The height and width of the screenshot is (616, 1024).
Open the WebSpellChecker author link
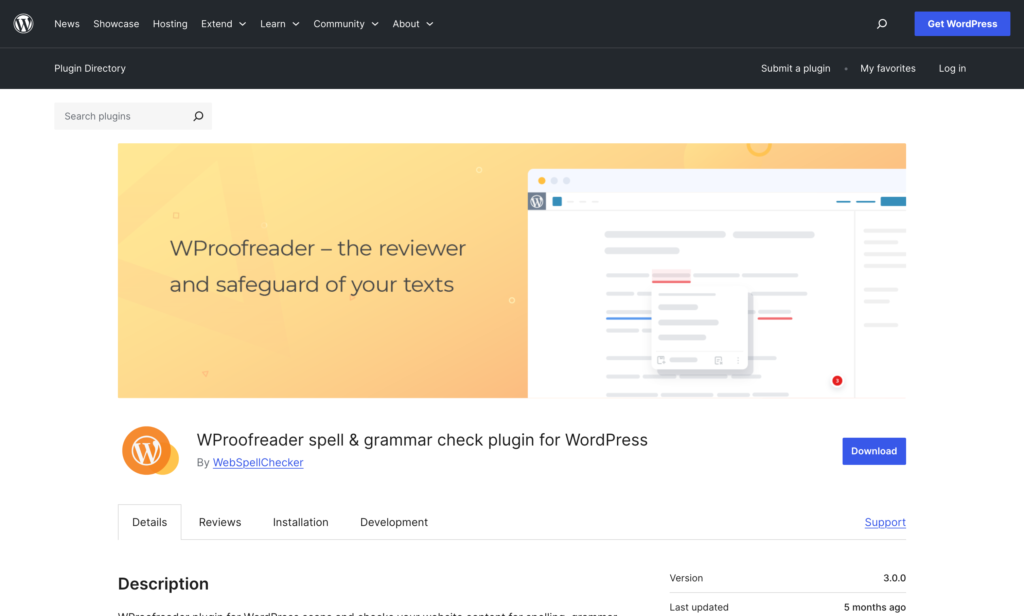pyautogui.click(x=258, y=463)
